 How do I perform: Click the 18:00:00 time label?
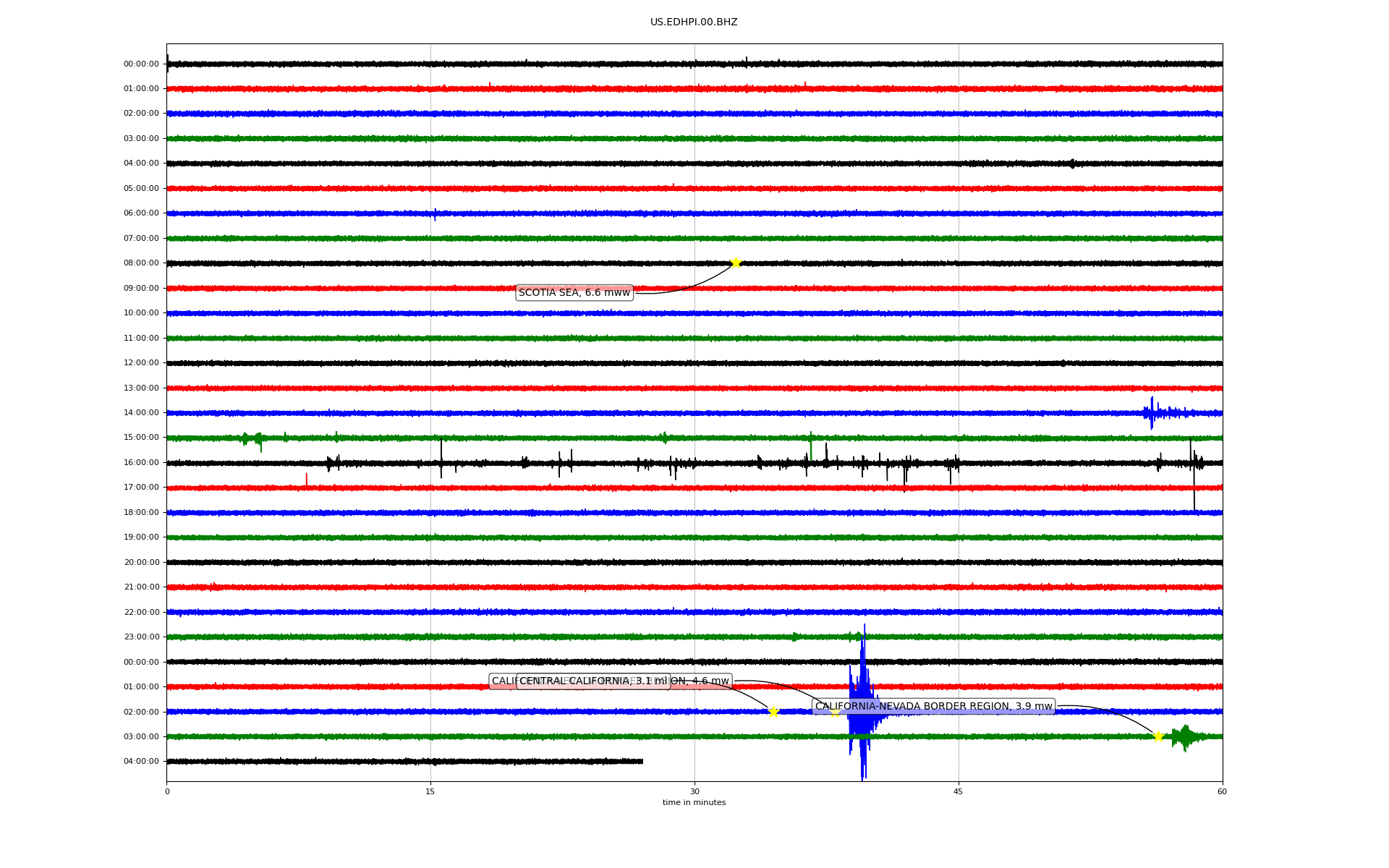(141, 513)
